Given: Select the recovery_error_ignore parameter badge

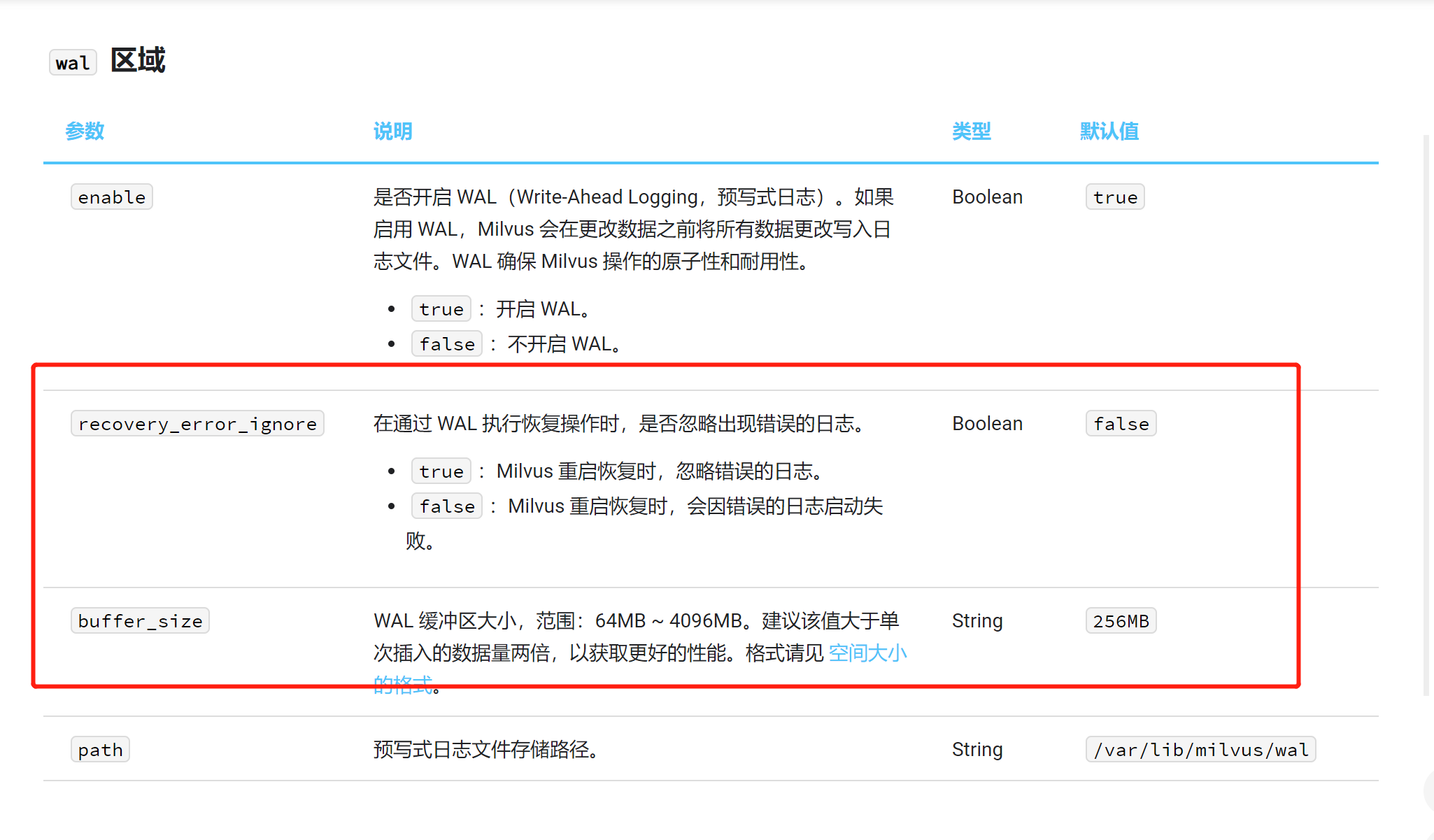Looking at the screenshot, I should (197, 423).
